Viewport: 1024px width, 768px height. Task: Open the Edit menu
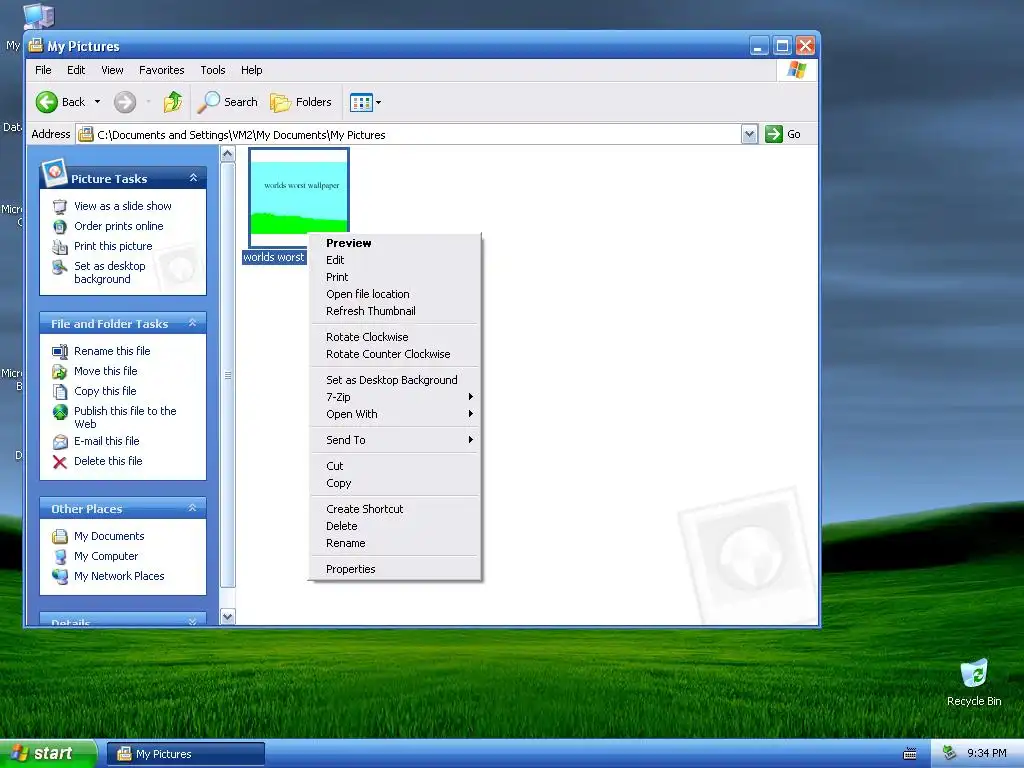[76, 70]
